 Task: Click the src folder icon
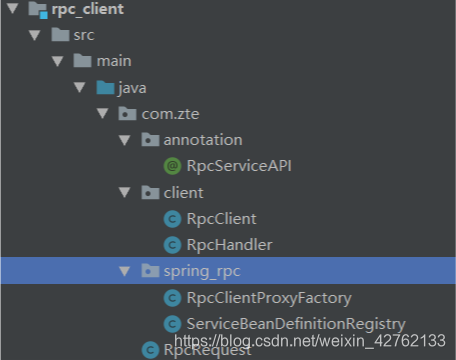click(x=60, y=35)
